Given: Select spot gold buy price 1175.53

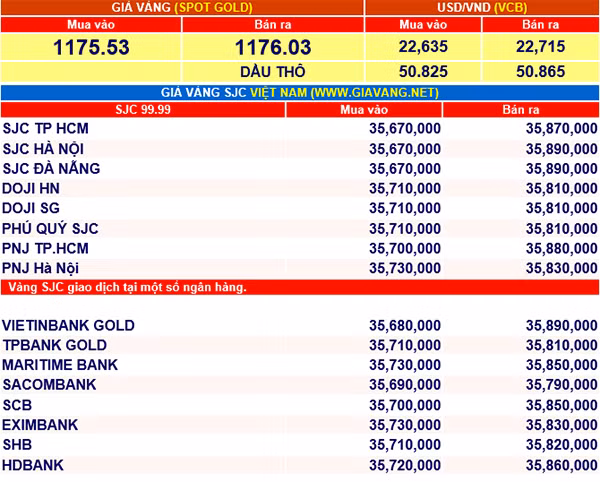Looking at the screenshot, I should tap(91, 47).
